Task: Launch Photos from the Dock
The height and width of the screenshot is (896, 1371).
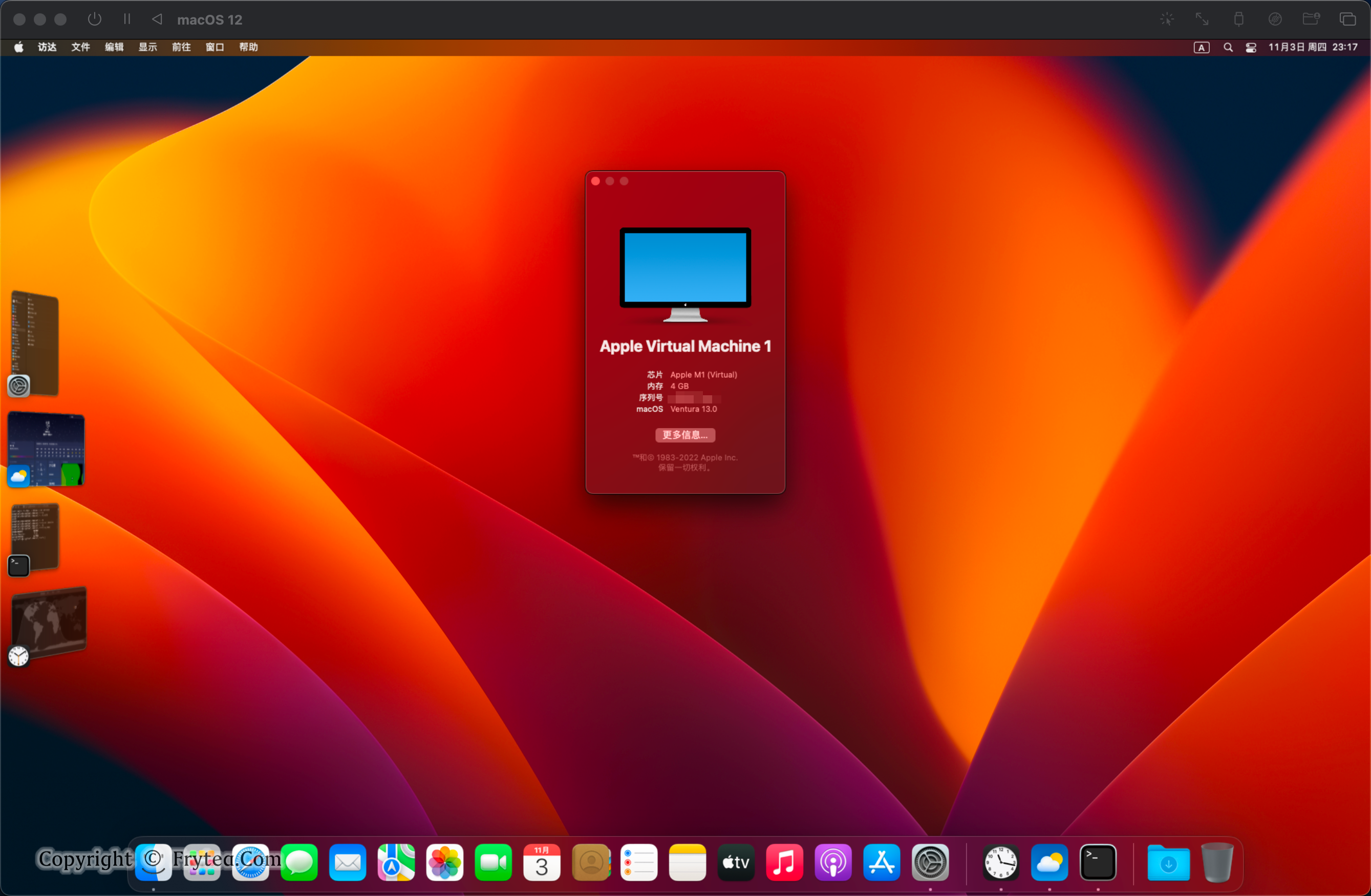Action: coord(445,863)
